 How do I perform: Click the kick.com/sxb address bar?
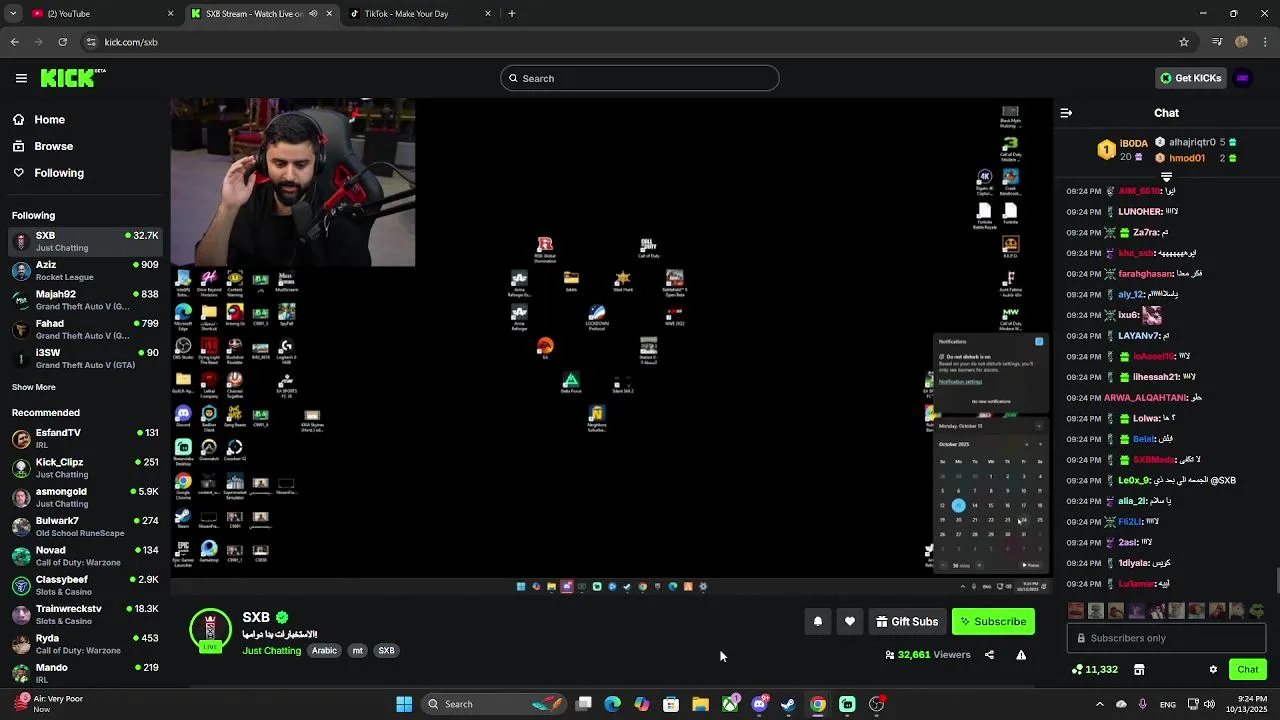pyautogui.click(x=640, y=42)
